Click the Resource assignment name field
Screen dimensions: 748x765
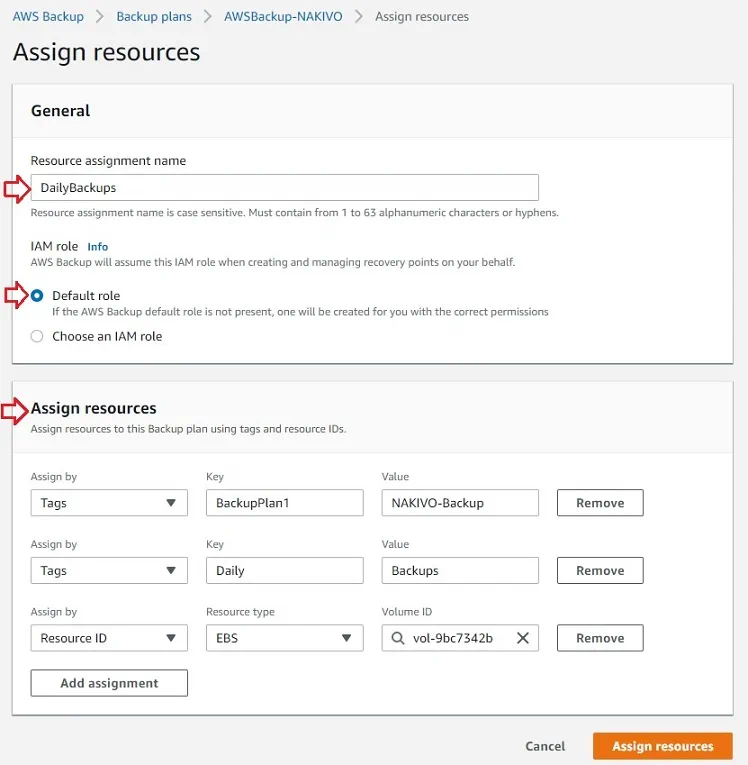pos(285,188)
